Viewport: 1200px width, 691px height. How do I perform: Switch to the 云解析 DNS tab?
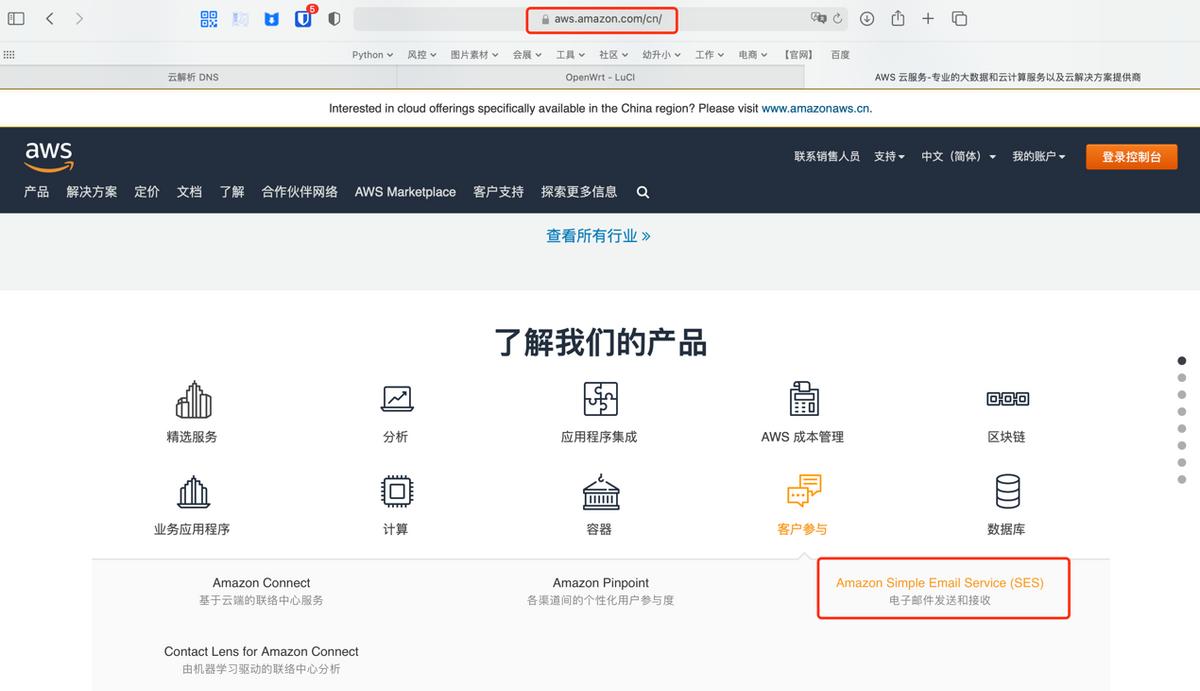point(198,77)
